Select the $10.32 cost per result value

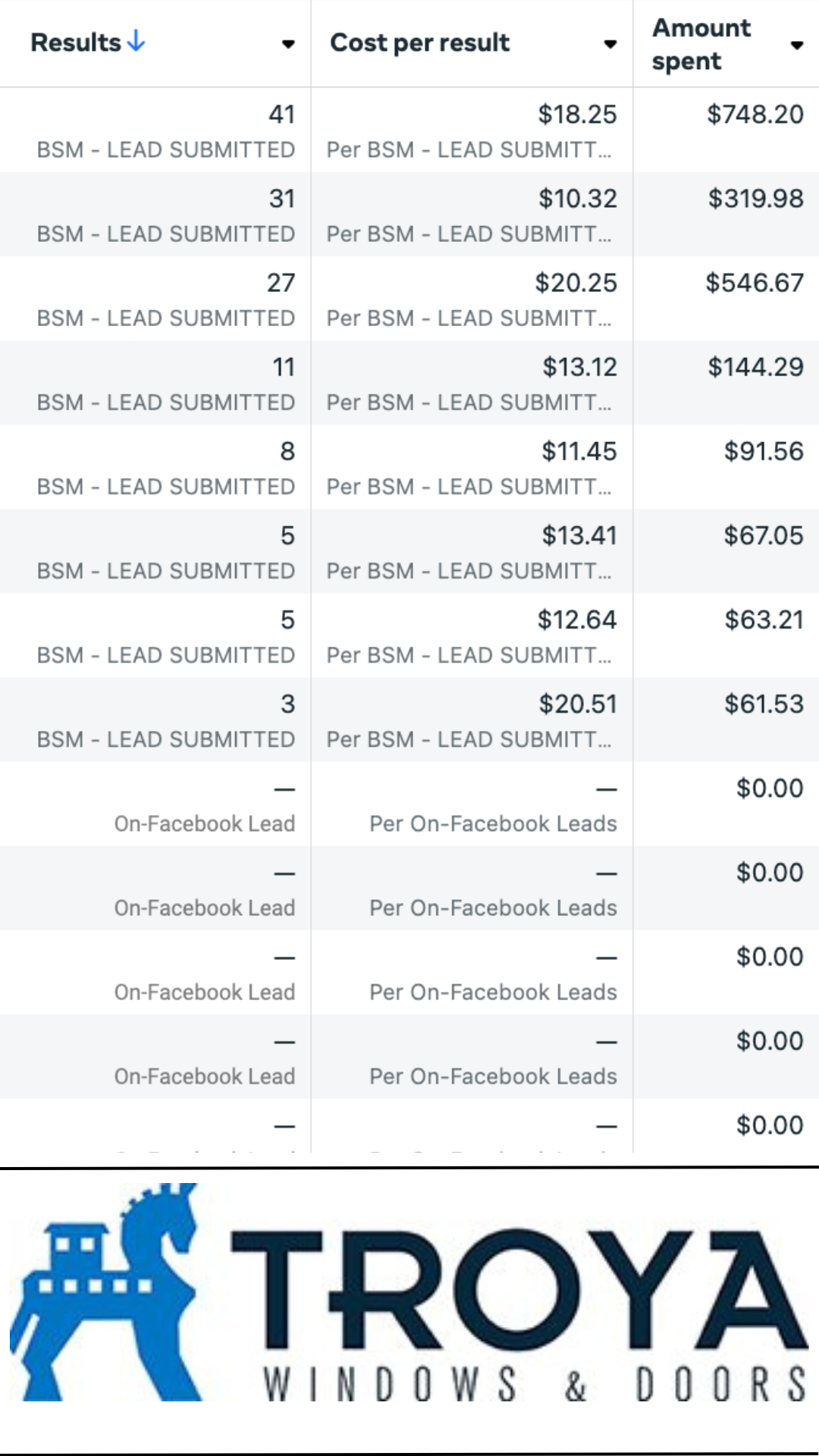(x=577, y=199)
